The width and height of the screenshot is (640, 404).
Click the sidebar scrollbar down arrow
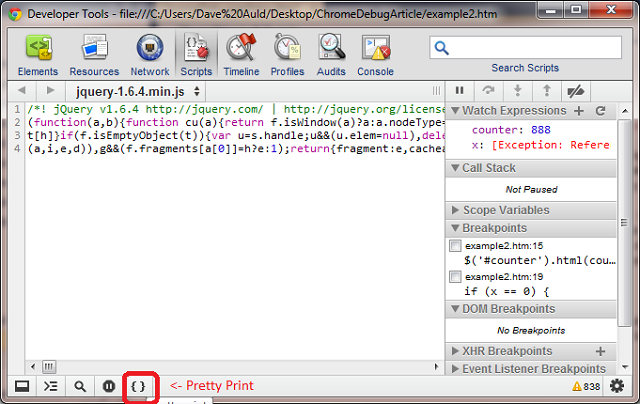[x=625, y=367]
